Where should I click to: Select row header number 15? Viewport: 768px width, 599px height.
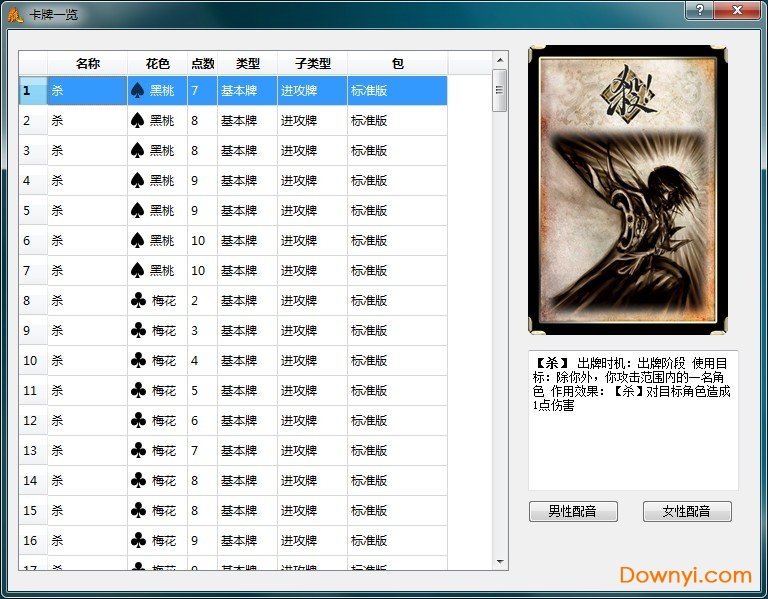click(x=33, y=510)
